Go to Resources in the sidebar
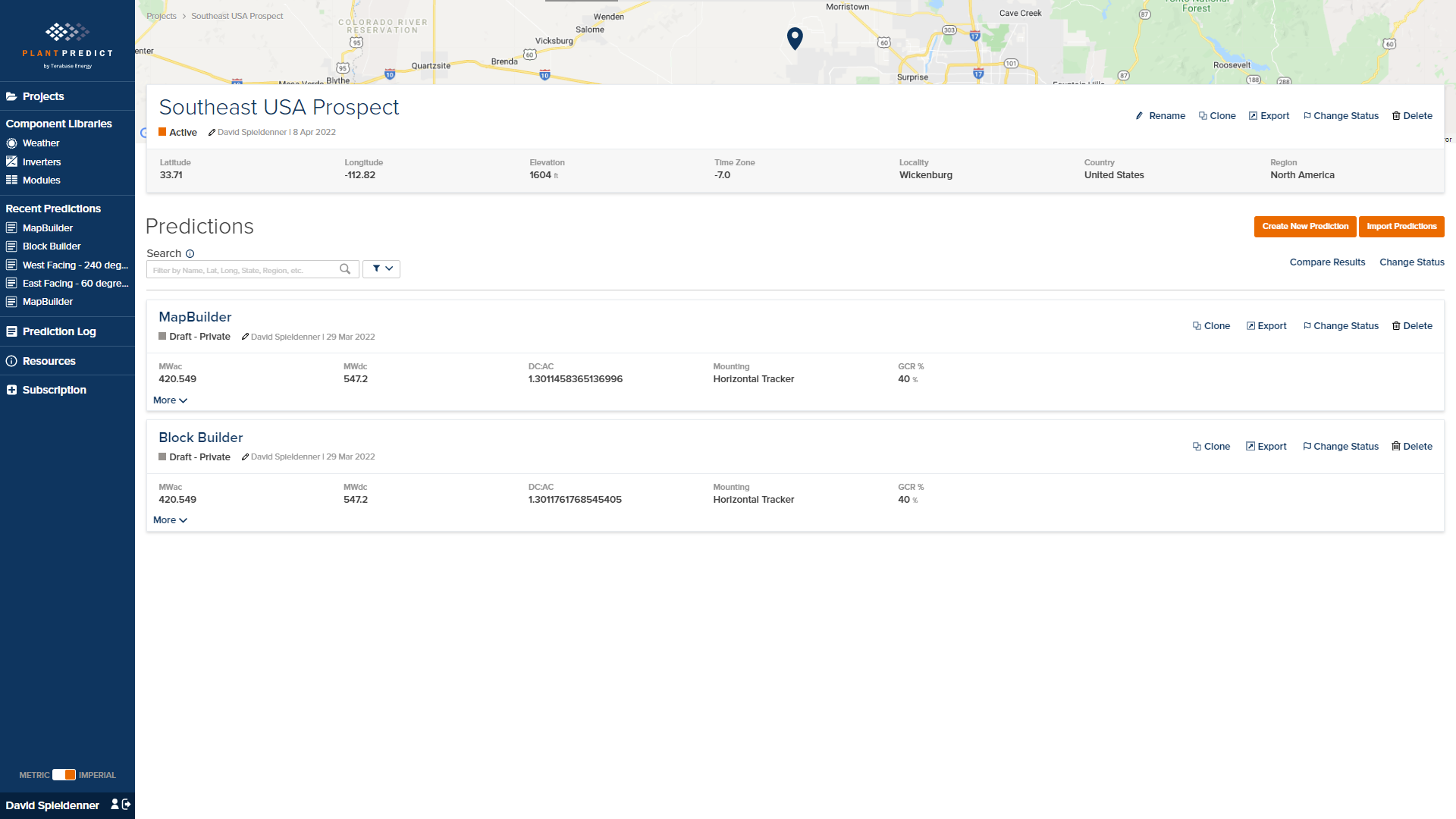The image size is (1456, 819). tap(49, 361)
